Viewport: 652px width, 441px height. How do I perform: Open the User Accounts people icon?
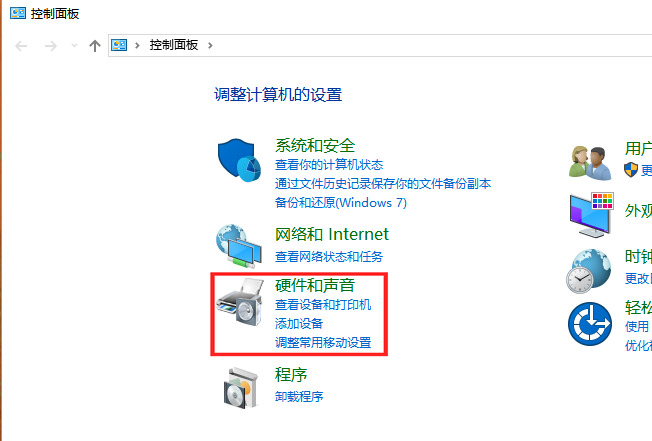point(590,163)
